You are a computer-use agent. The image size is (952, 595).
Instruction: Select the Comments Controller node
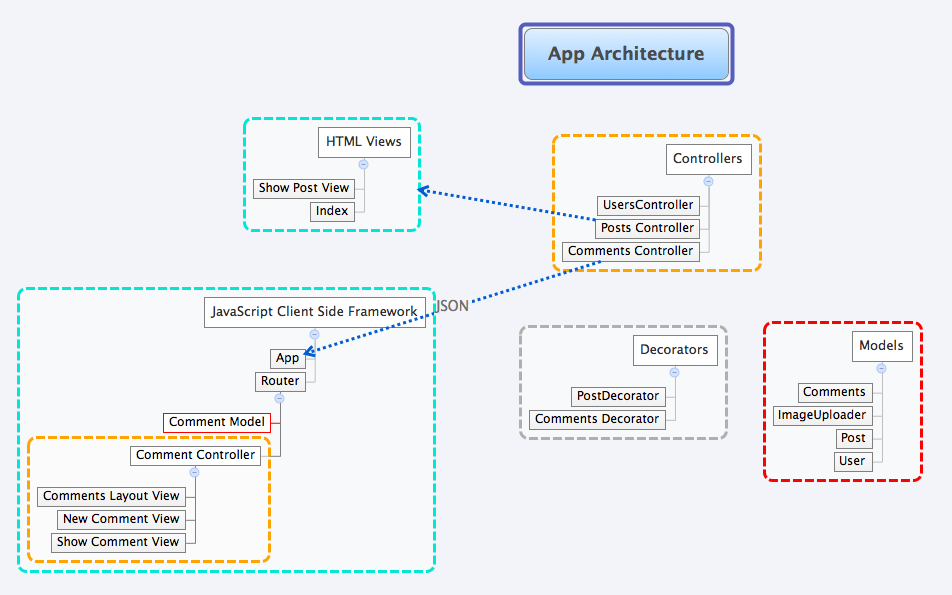point(630,251)
